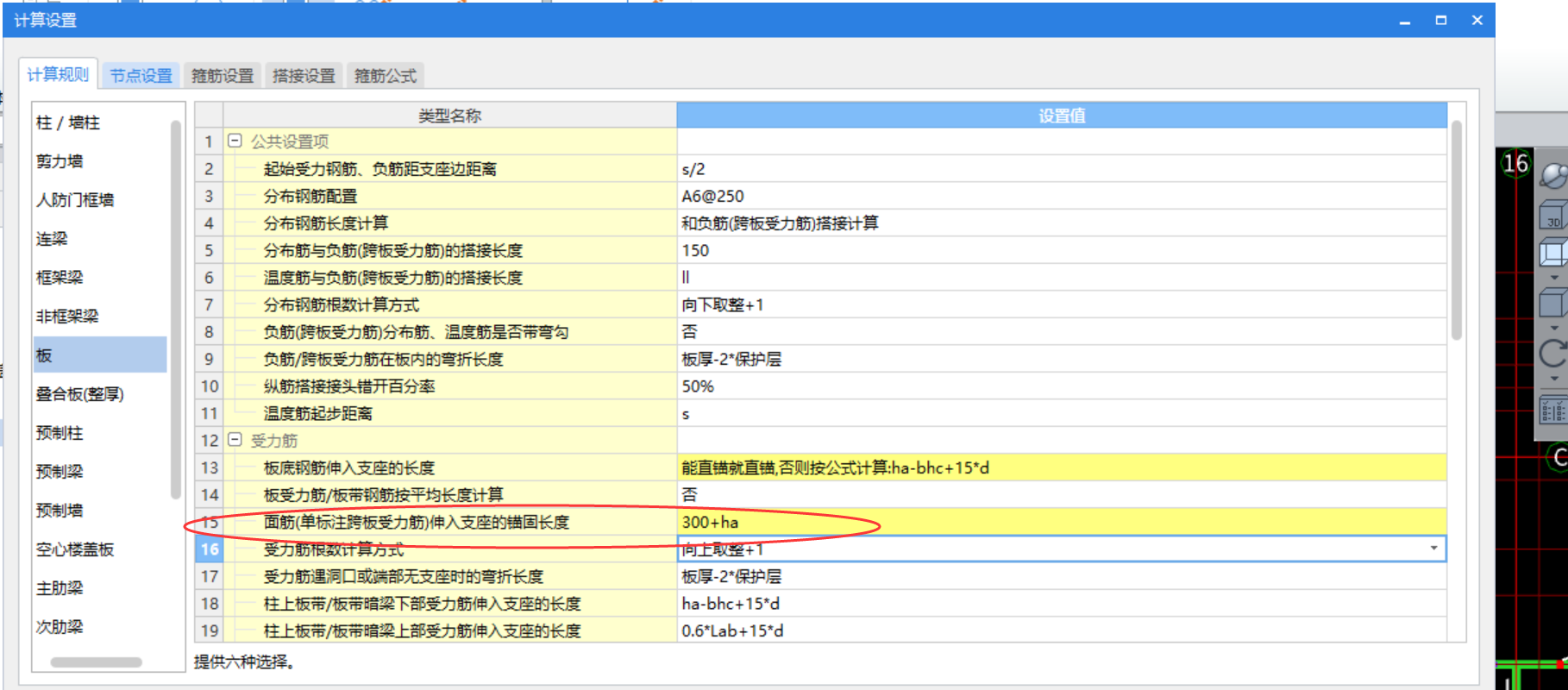Select row number 16 header
The width and height of the screenshot is (1568, 690).
coord(210,549)
